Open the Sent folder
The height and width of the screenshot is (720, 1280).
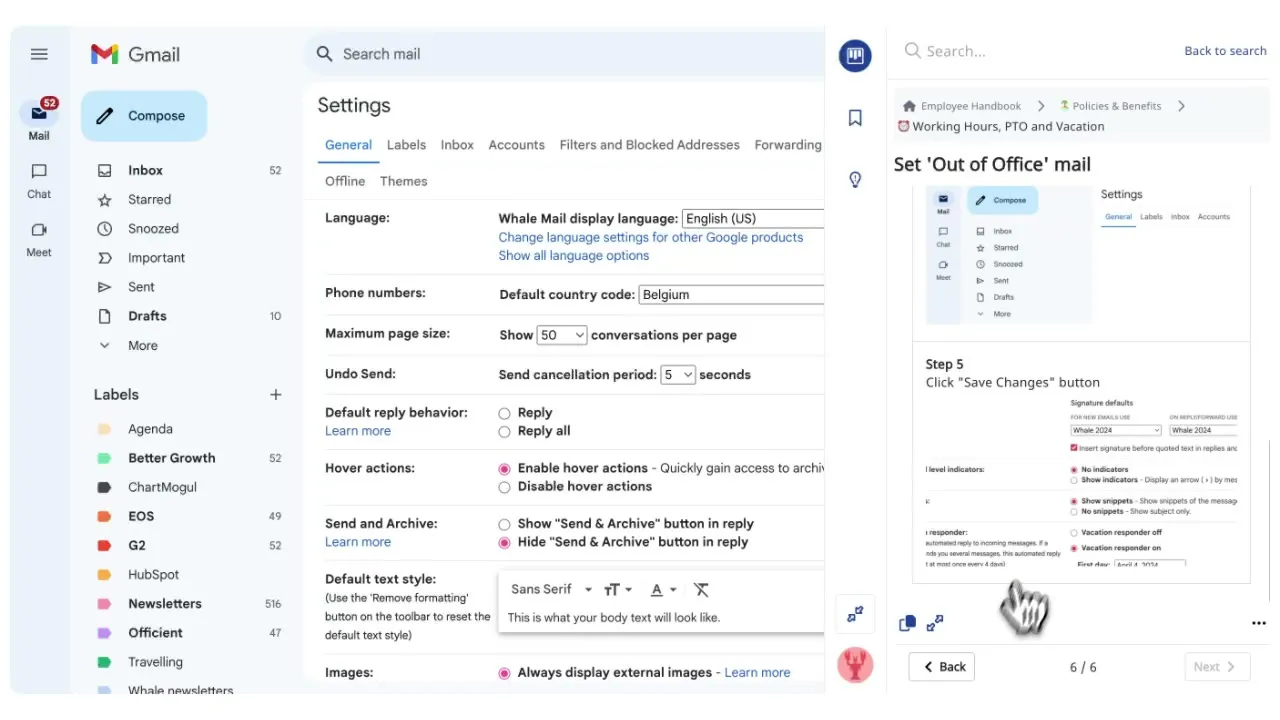(x=141, y=287)
